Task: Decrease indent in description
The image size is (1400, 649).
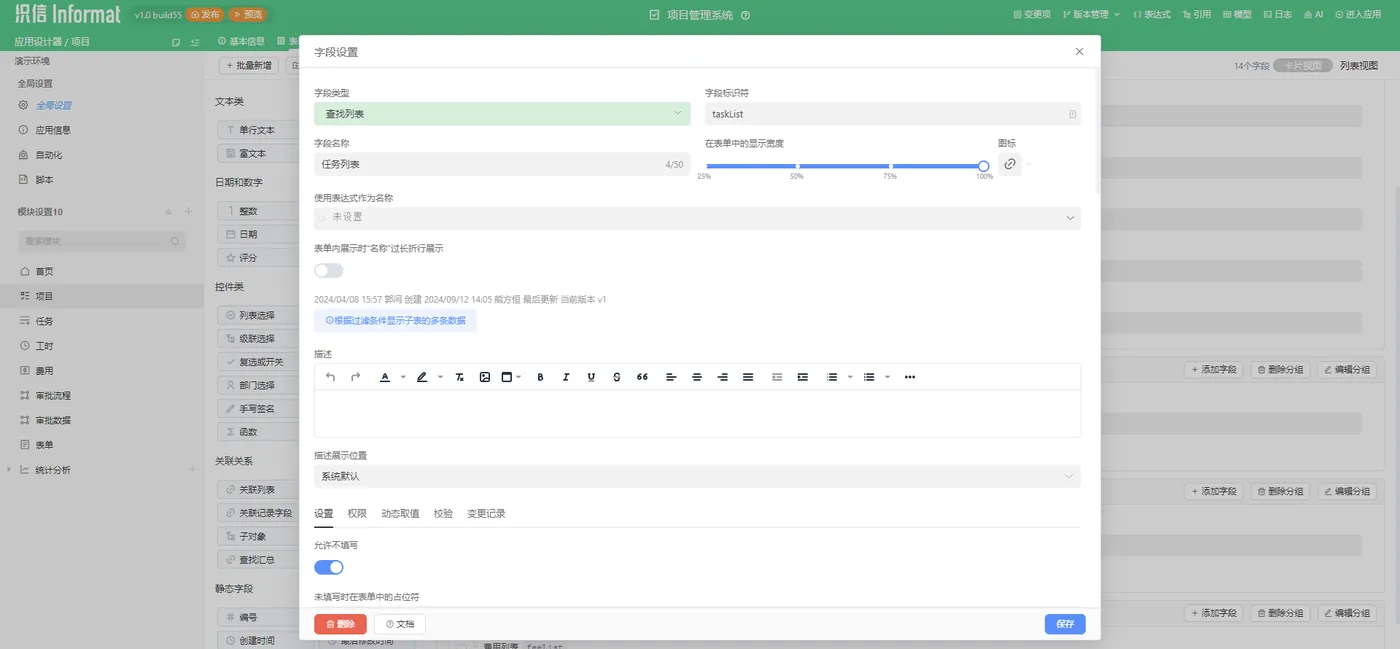Action: click(777, 377)
